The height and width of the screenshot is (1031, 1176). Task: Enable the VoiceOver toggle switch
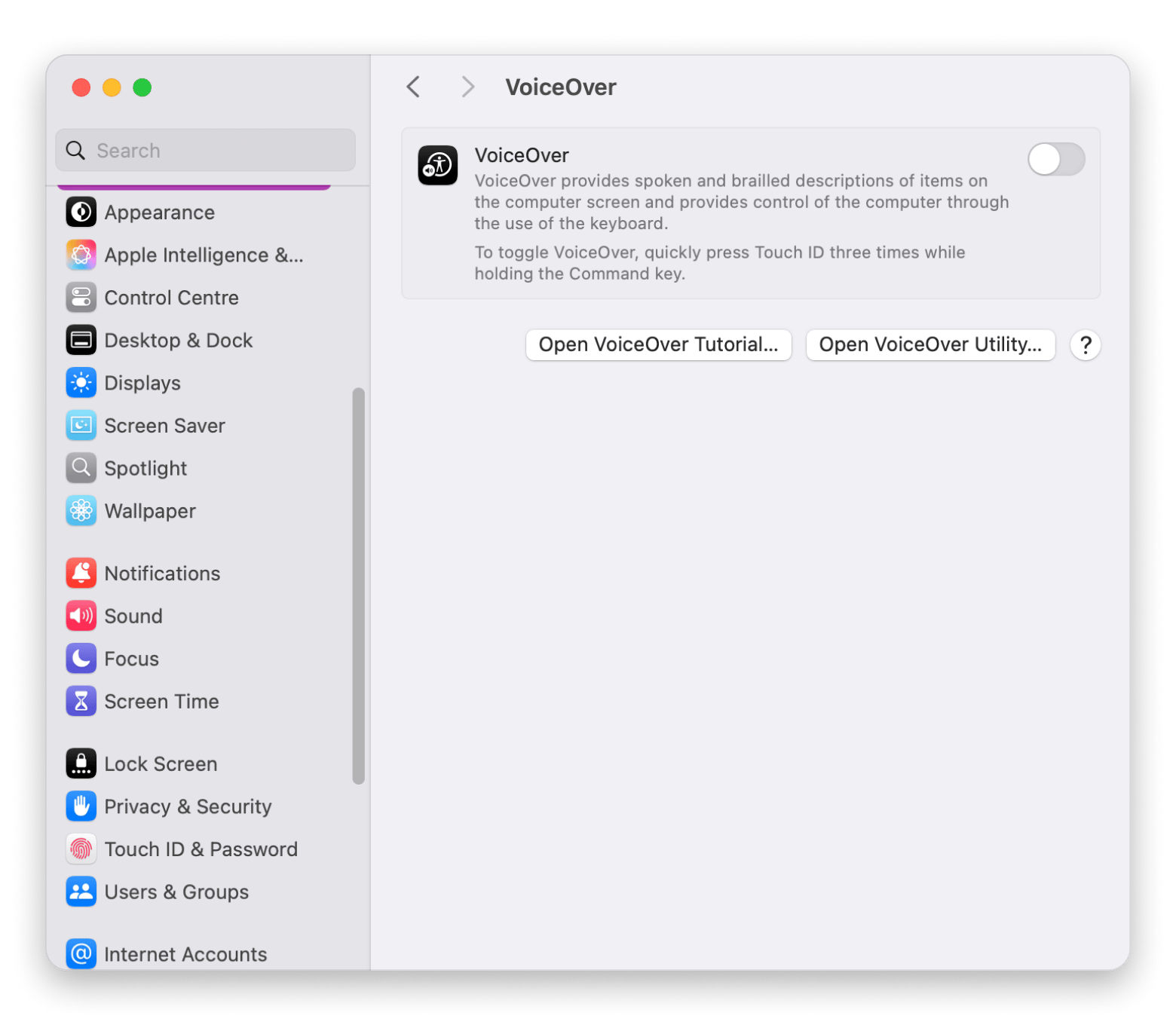pyautogui.click(x=1055, y=160)
